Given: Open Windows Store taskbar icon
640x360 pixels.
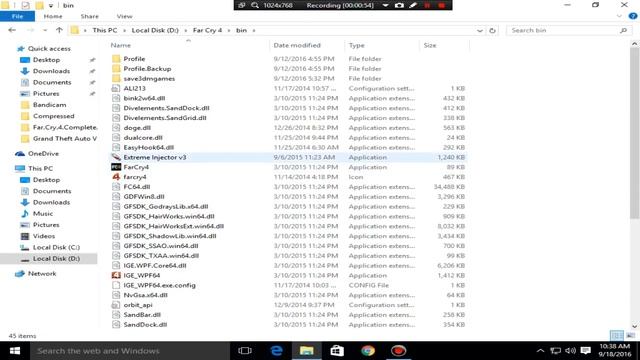Looking at the screenshot, I should (337, 351).
